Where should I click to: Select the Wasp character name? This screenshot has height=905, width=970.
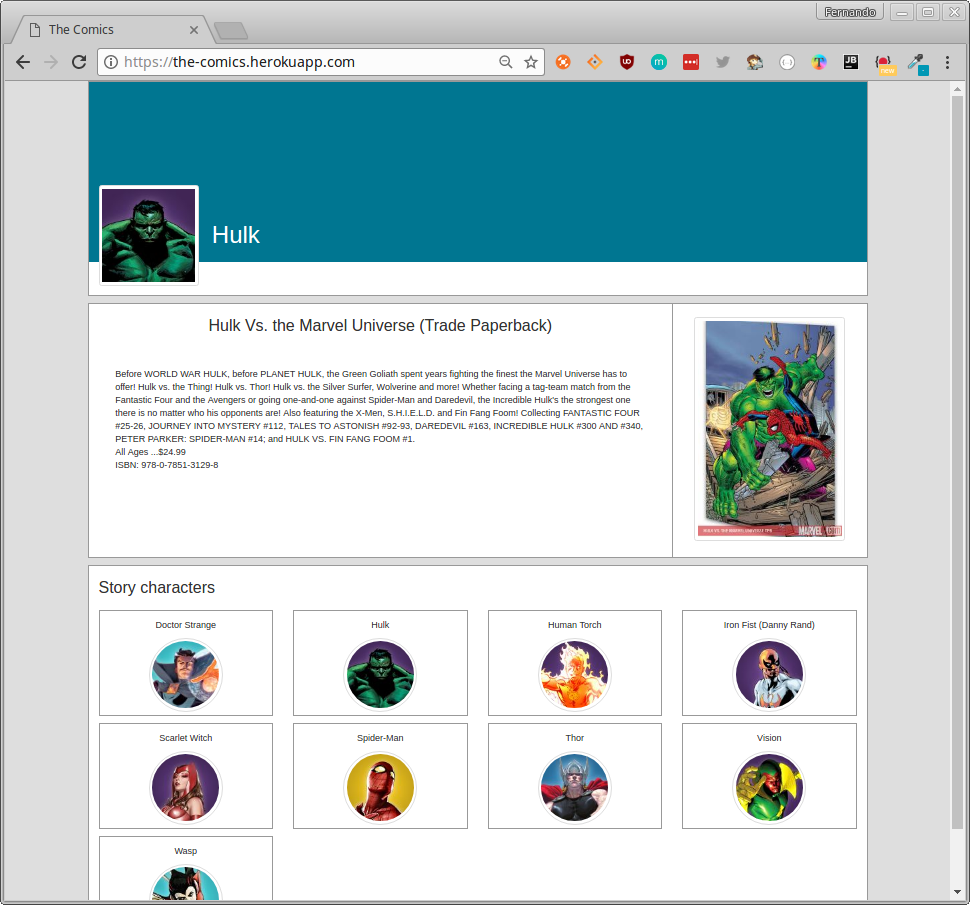(x=186, y=851)
